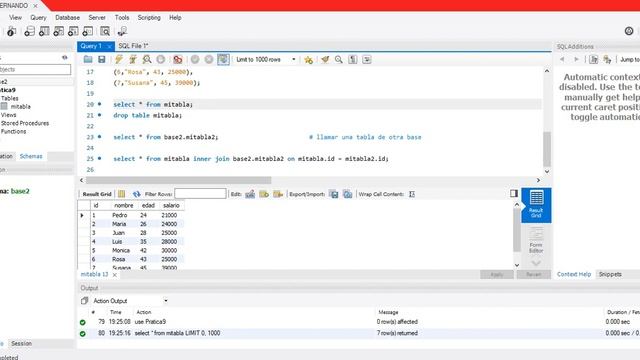Viewport: 640px width, 360px height.
Task: Toggle the auto-commit mode icon
Action: pyautogui.click(x=223, y=60)
